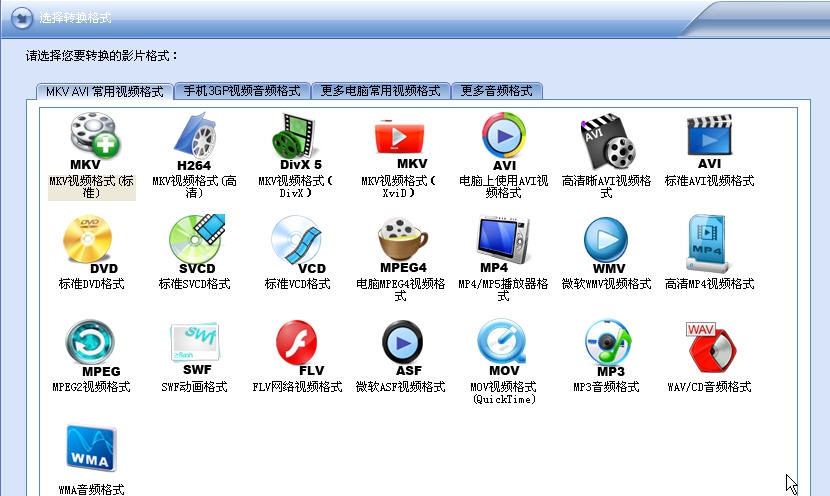The width and height of the screenshot is (830, 496).
Task: Click the MKV视频格式(高清) label text
Action: (194, 187)
